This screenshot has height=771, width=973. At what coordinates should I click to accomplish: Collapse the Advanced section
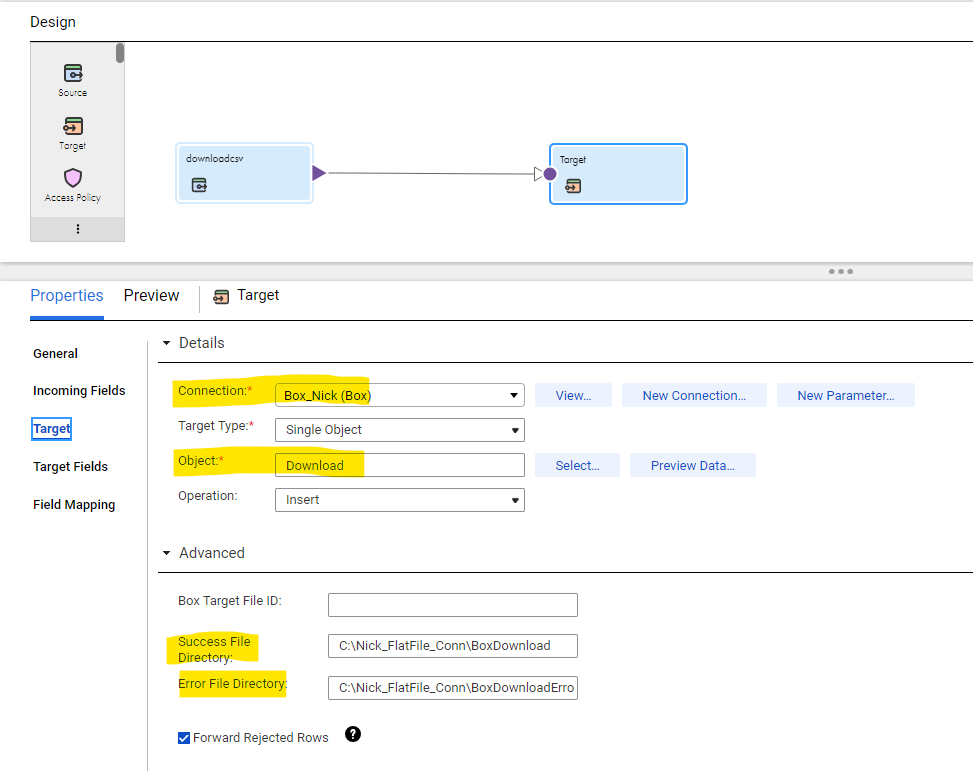pyautogui.click(x=166, y=552)
